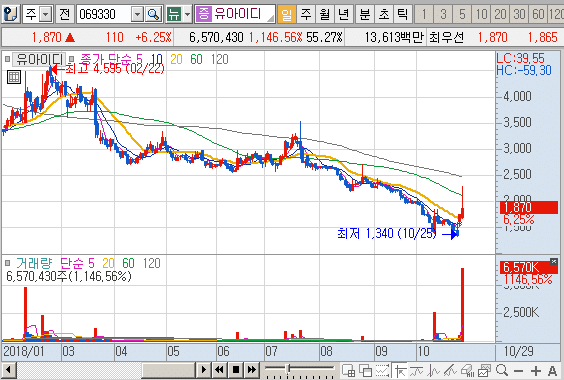Click the 유아이디 chart legend label

tap(39, 59)
